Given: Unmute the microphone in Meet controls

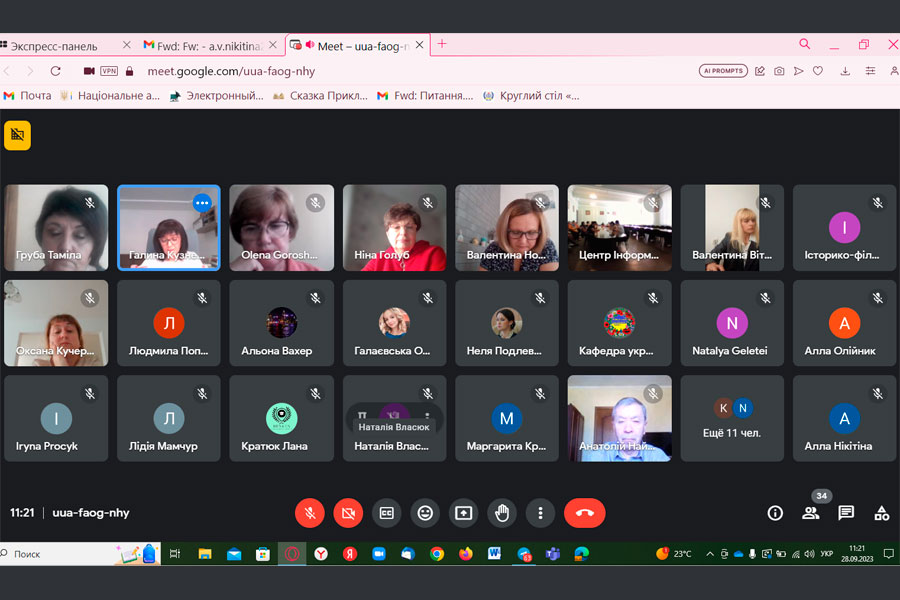Looking at the screenshot, I should [310, 513].
